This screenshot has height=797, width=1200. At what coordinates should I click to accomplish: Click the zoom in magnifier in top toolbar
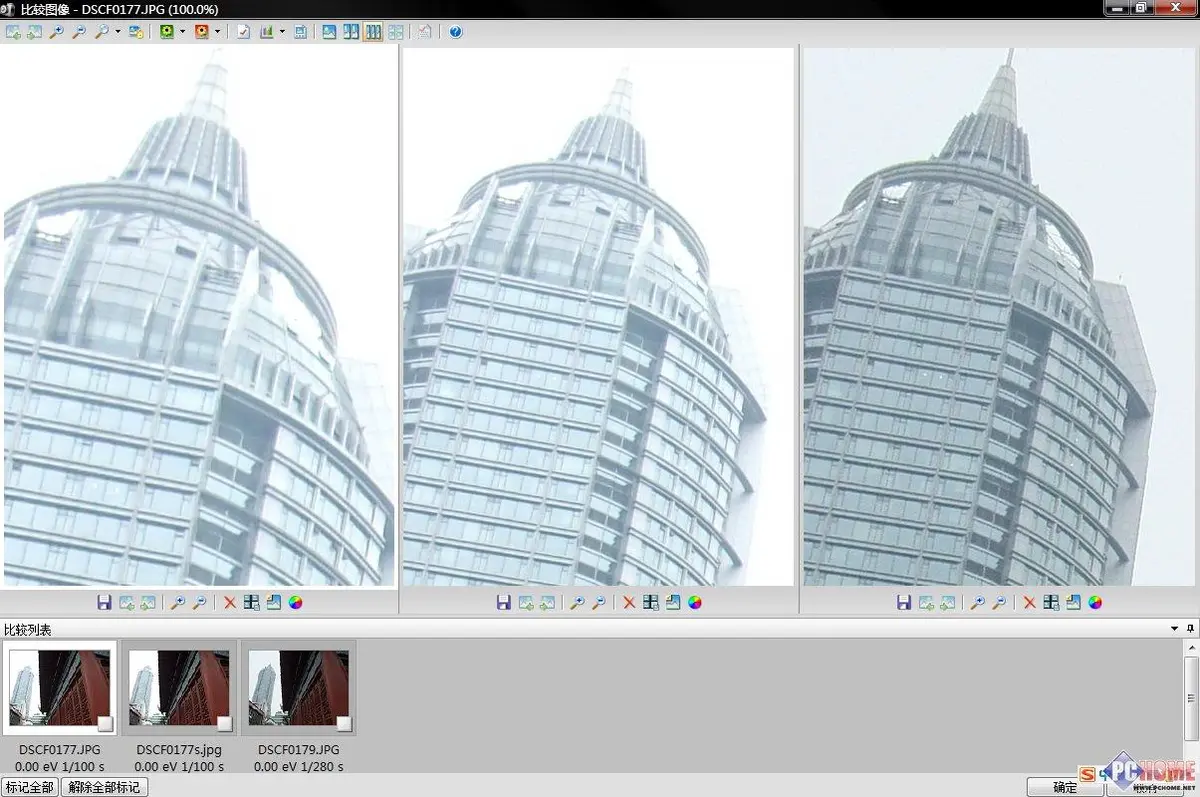tap(57, 32)
